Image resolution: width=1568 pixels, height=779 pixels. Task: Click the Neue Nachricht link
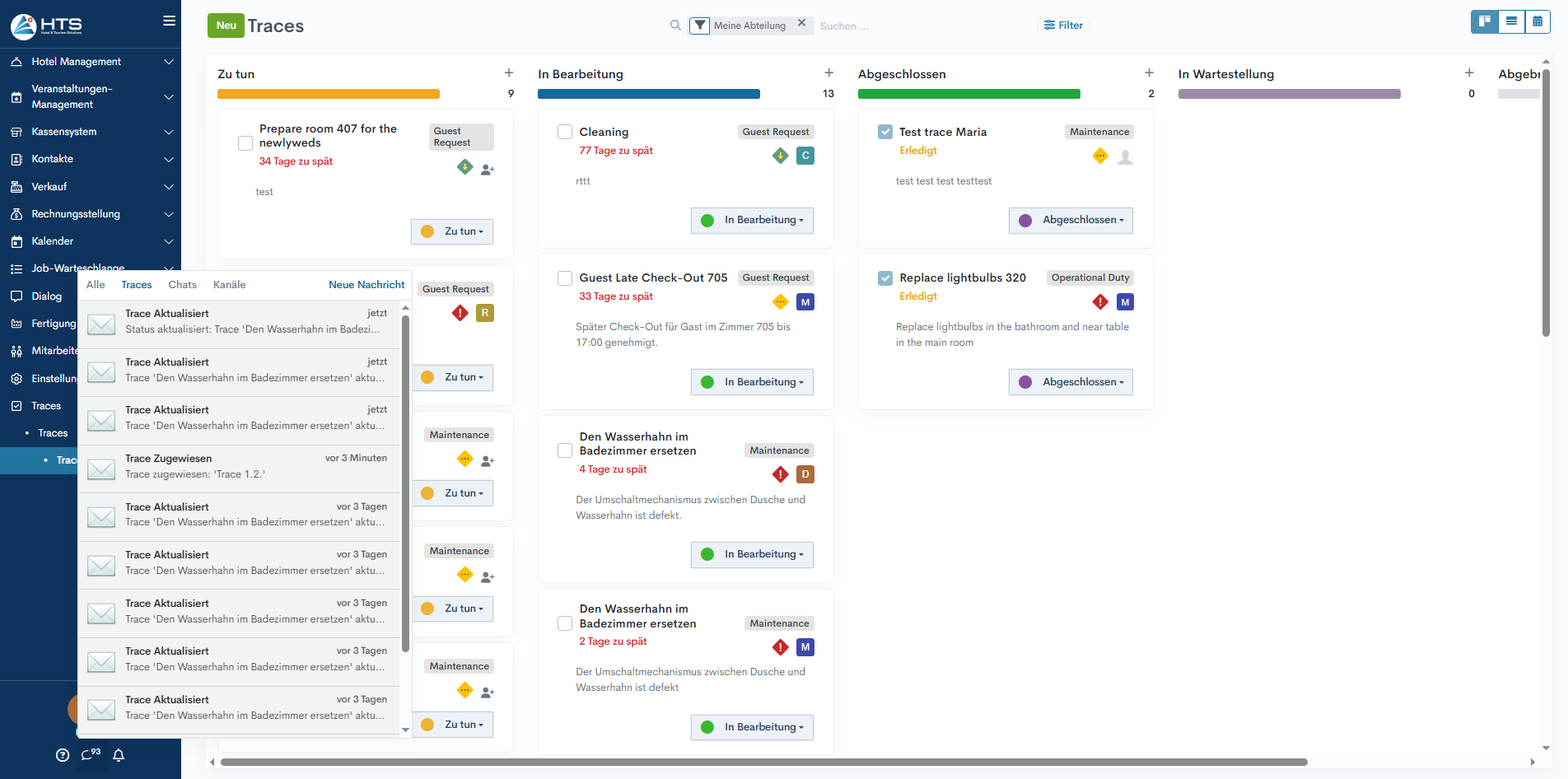coord(366,285)
